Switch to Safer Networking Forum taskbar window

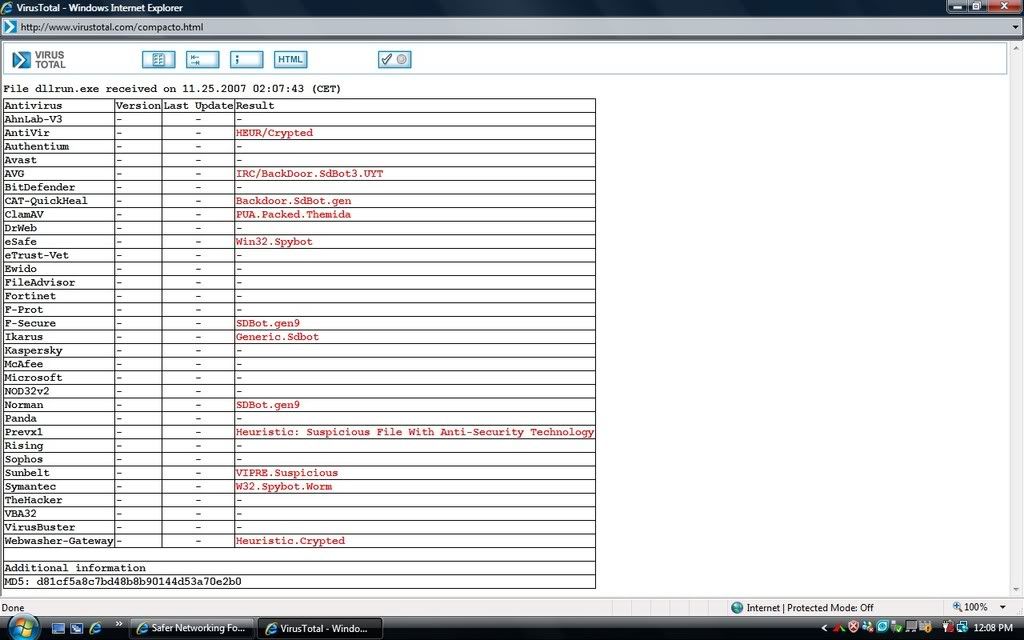191,628
